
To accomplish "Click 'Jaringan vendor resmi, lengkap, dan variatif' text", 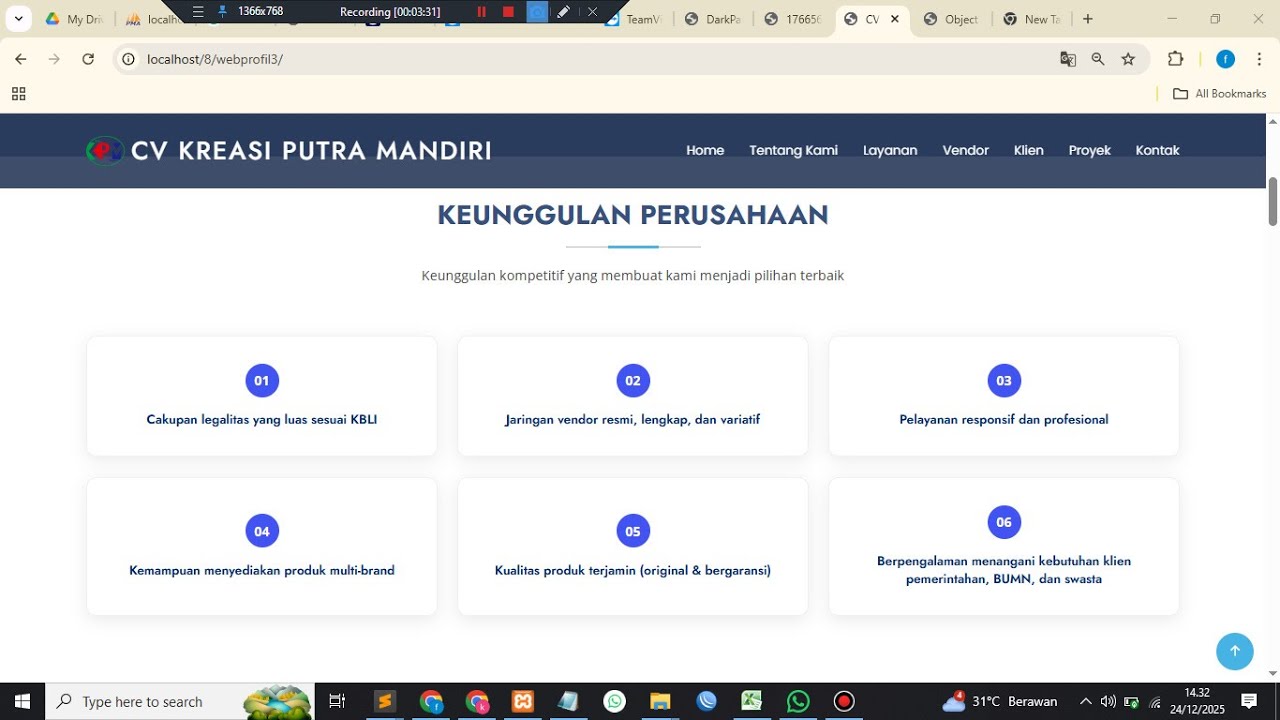I will point(633,420).
